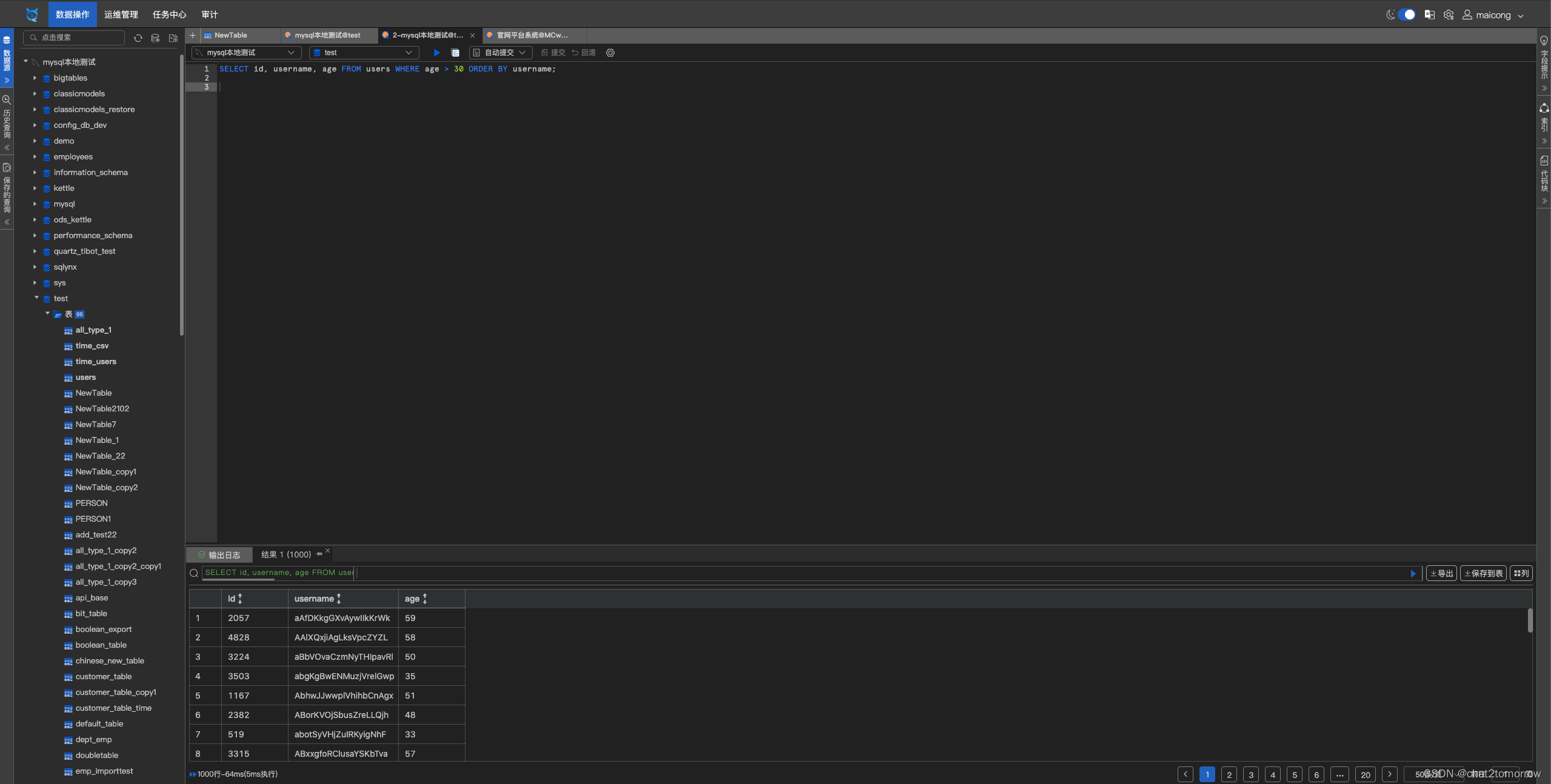This screenshot has height=784, width=1551.
Task: Pin the result 1 tab
Action: [319, 554]
